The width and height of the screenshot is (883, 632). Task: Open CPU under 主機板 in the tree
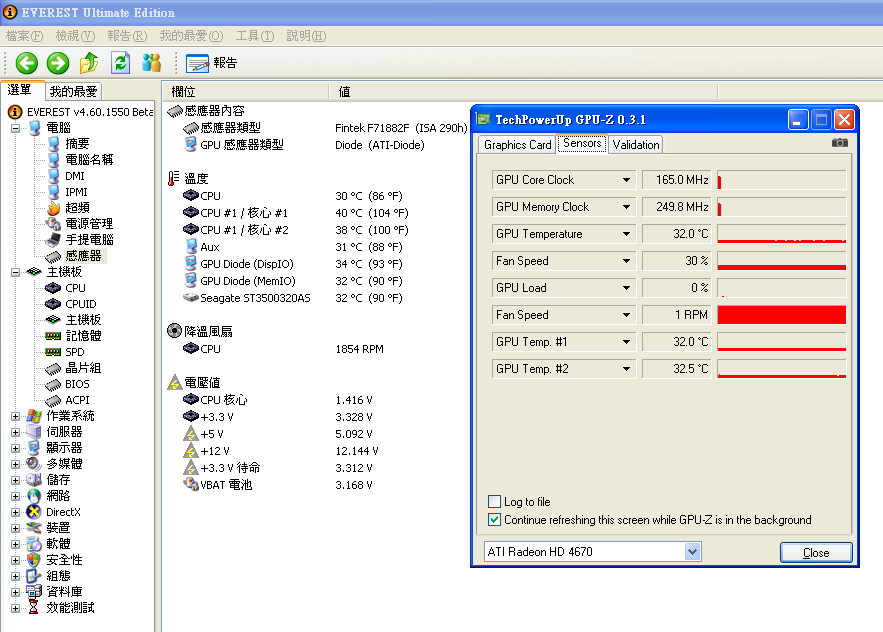75,288
